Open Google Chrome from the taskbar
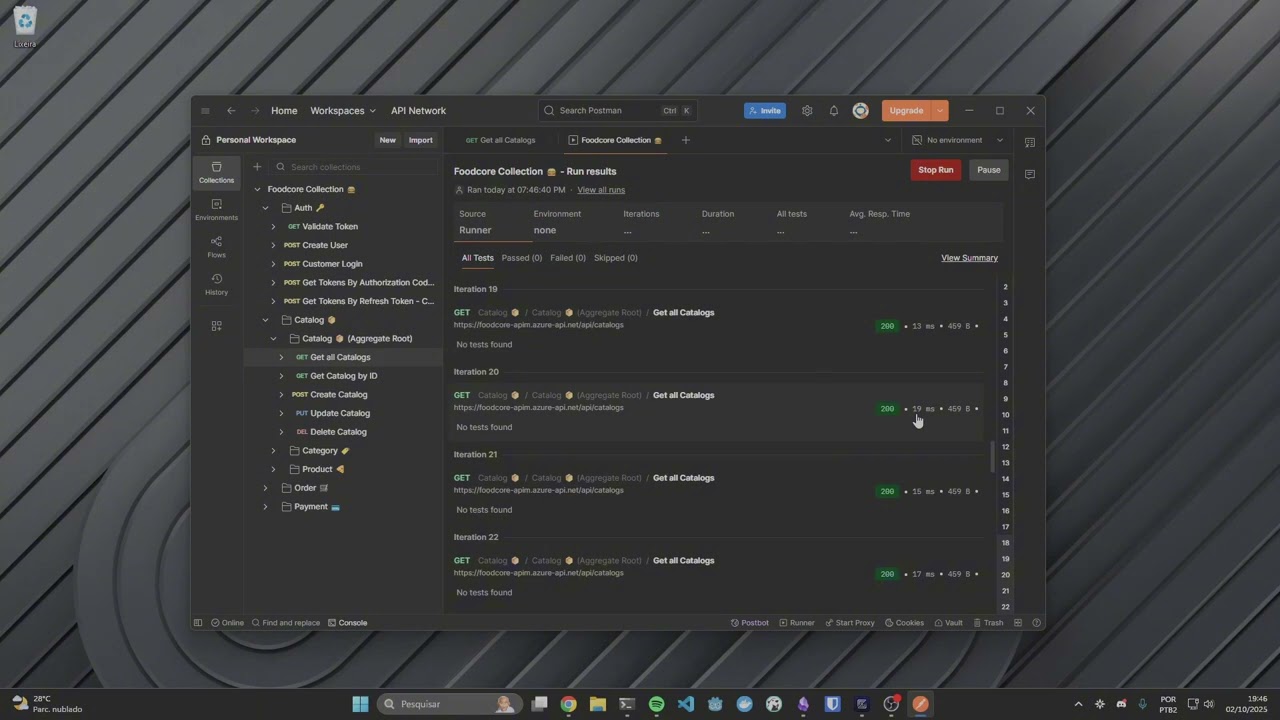Image resolution: width=1280 pixels, height=720 pixels. pyautogui.click(x=568, y=704)
